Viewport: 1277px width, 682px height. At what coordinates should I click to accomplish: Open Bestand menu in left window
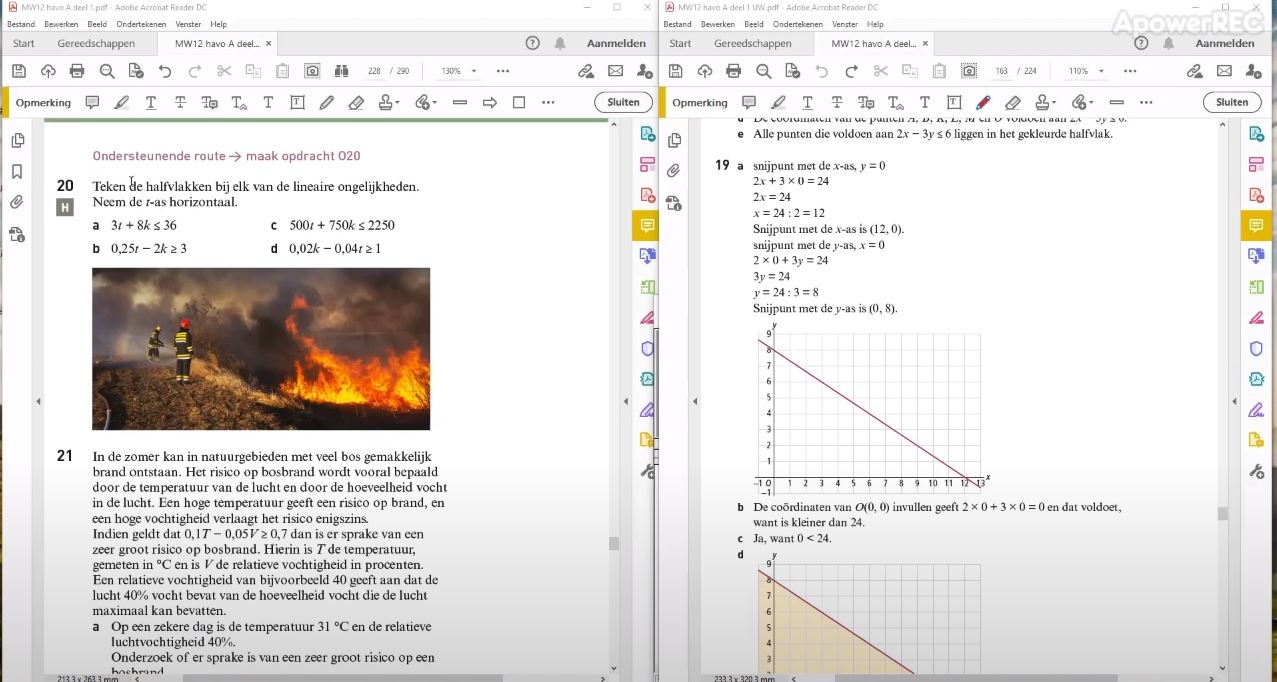click(x=21, y=24)
